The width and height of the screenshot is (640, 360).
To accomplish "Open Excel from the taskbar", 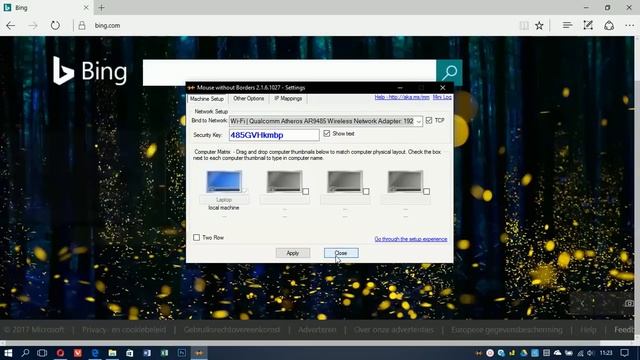I will 164,353.
